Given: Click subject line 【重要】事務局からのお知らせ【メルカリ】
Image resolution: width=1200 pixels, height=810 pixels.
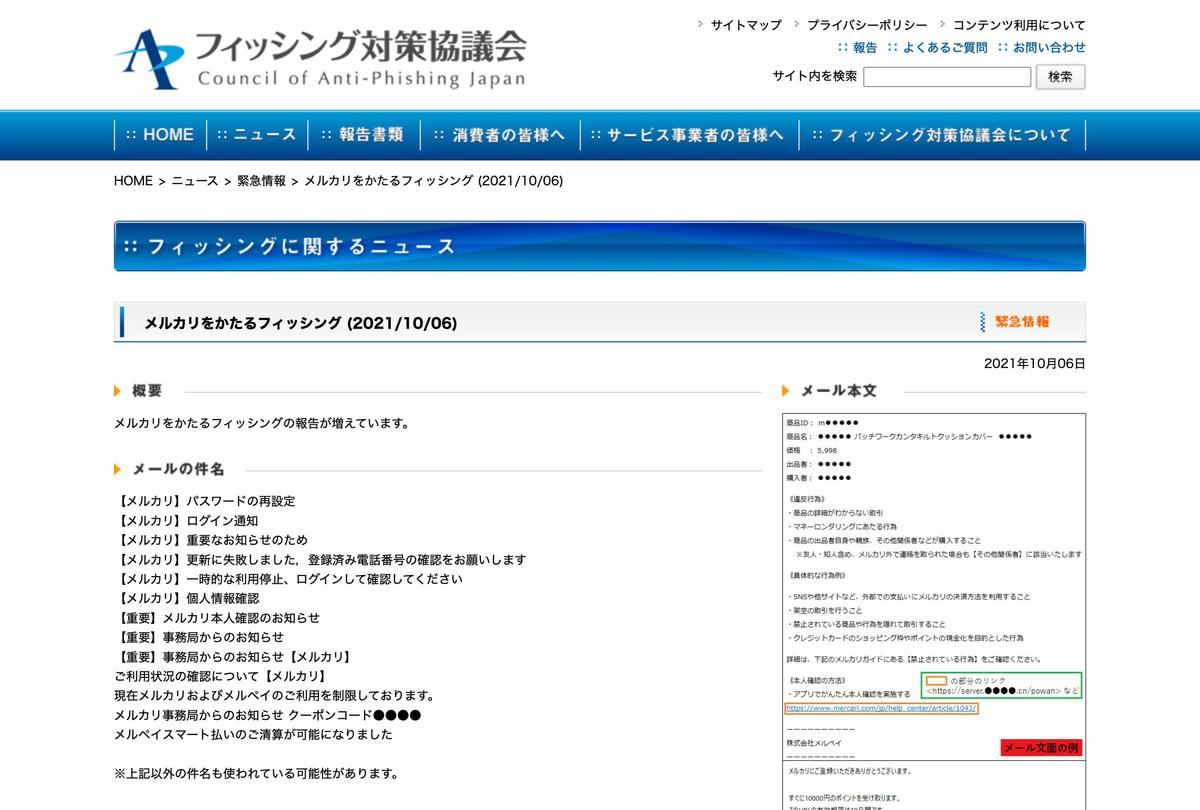Looking at the screenshot, I should 235,657.
